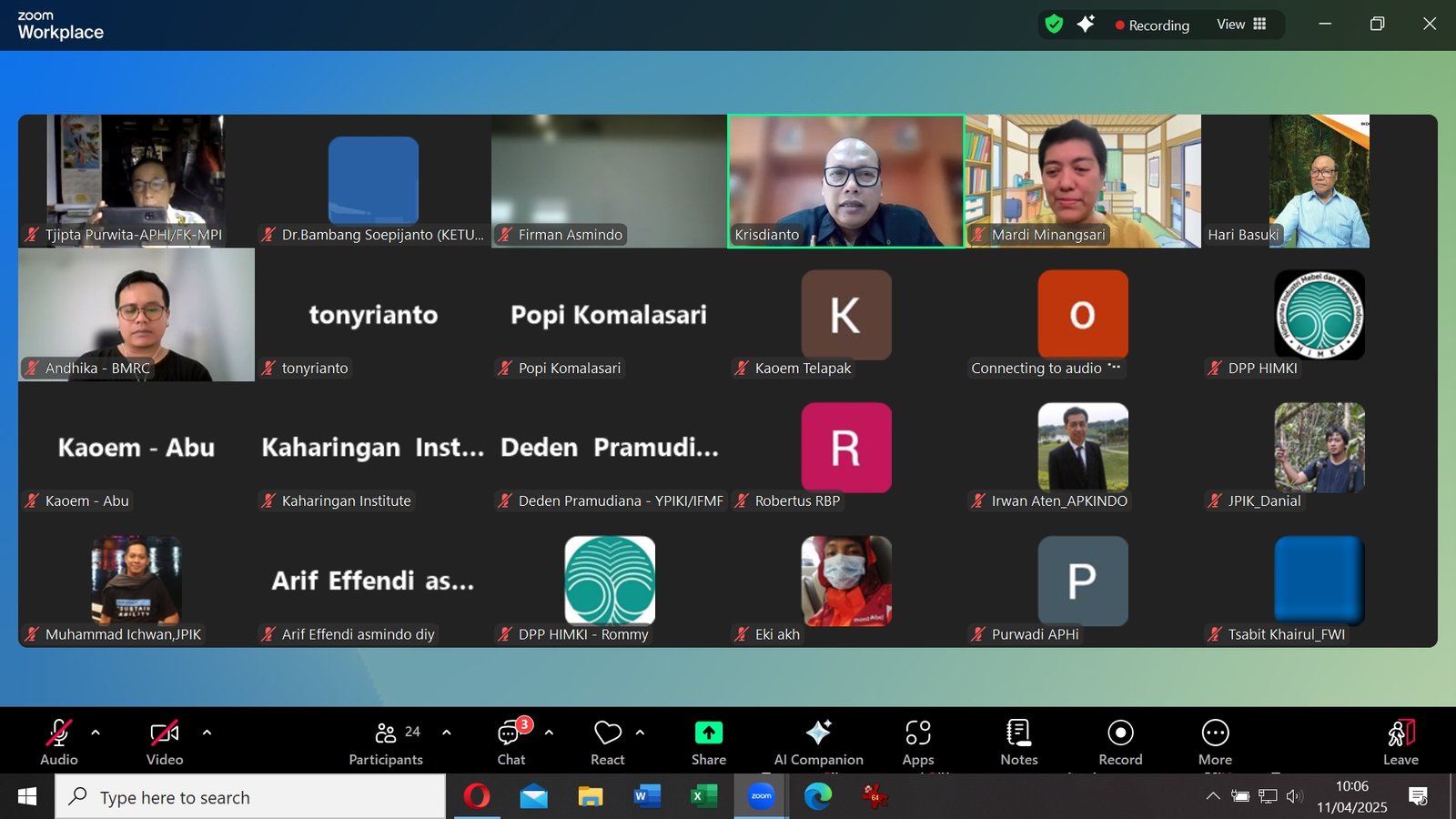The width and height of the screenshot is (1456, 819).
Task: Click Irwan Aten_APKINDO profile photo
Action: [1083, 448]
